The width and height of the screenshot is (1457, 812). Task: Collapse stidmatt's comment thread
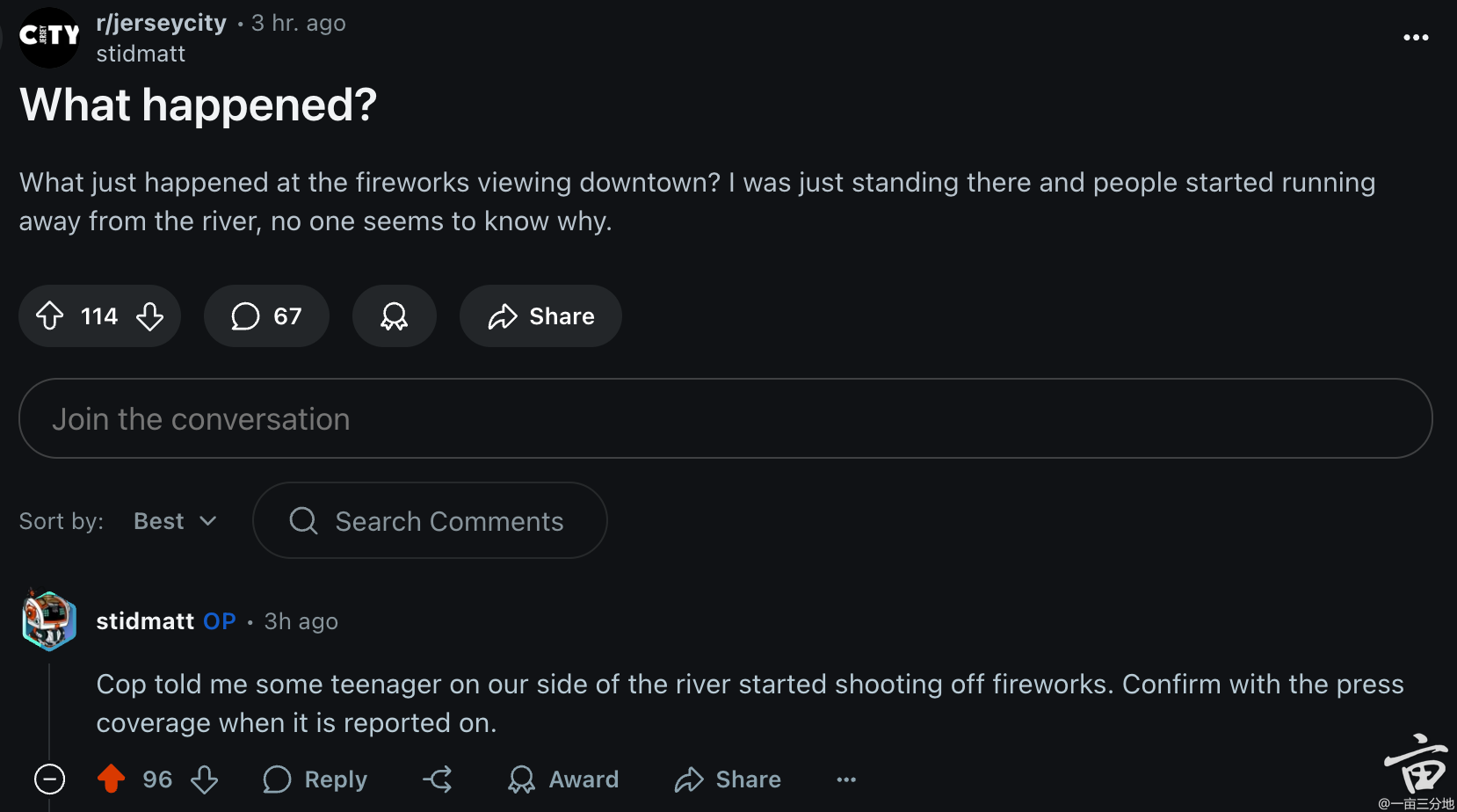click(49, 779)
